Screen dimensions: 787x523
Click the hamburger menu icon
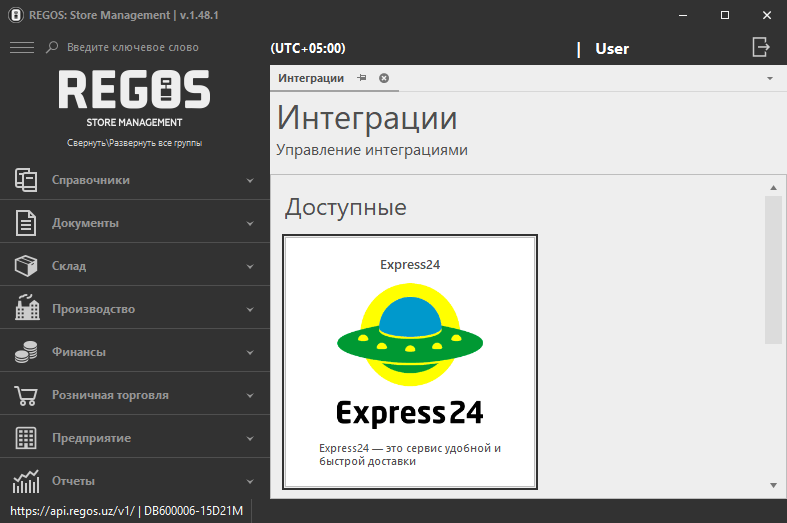[x=21, y=47]
